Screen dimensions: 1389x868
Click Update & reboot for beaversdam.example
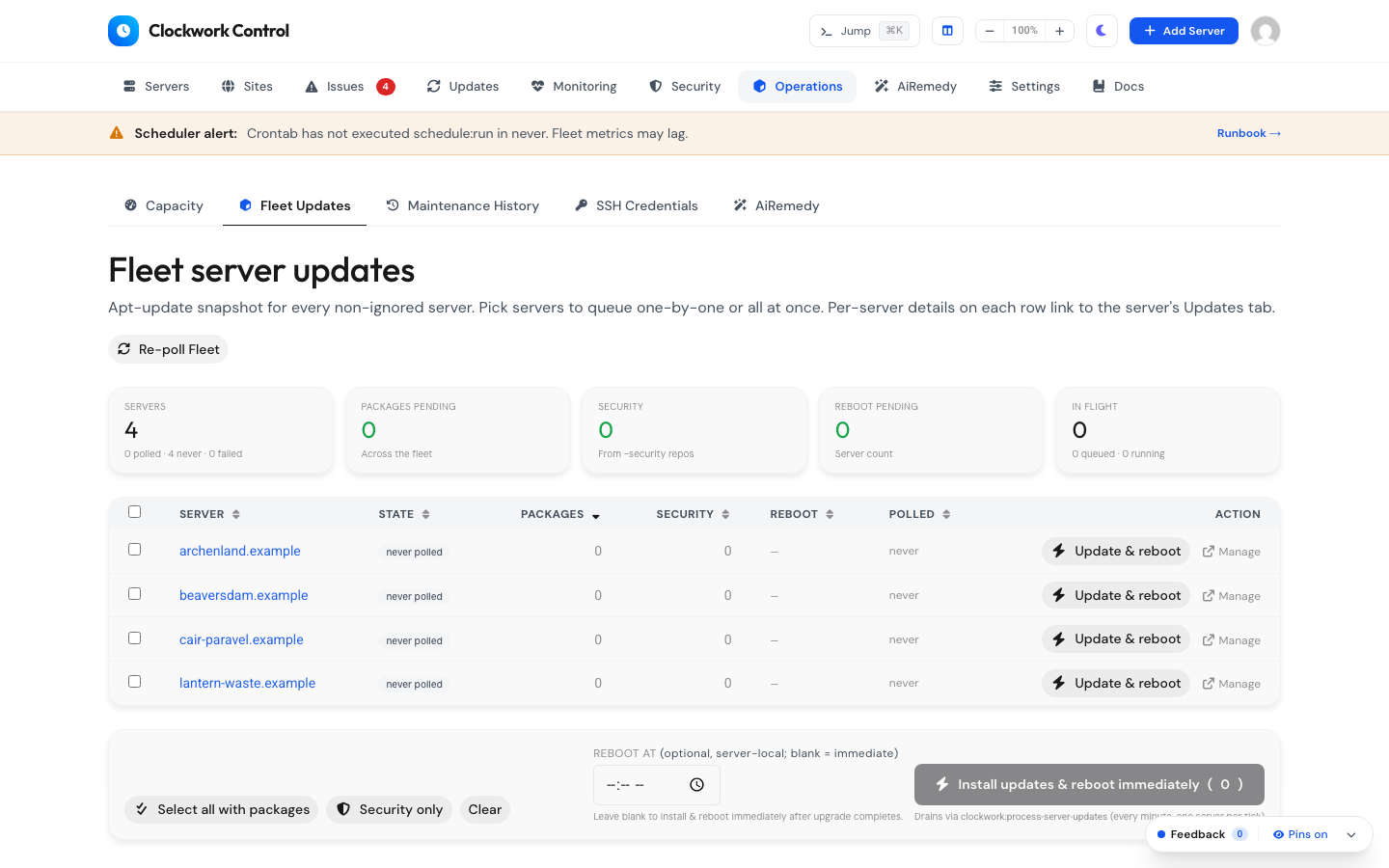(1116, 595)
